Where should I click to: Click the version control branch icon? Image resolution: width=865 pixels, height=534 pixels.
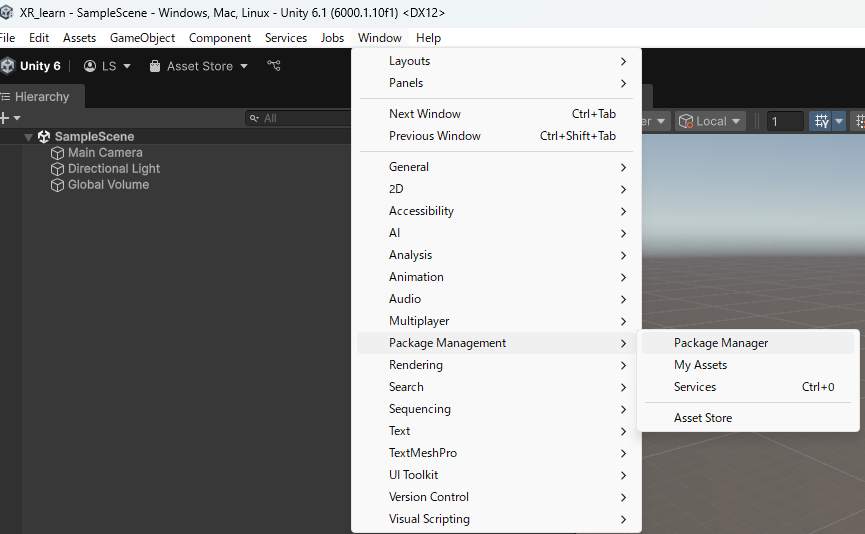(274, 66)
